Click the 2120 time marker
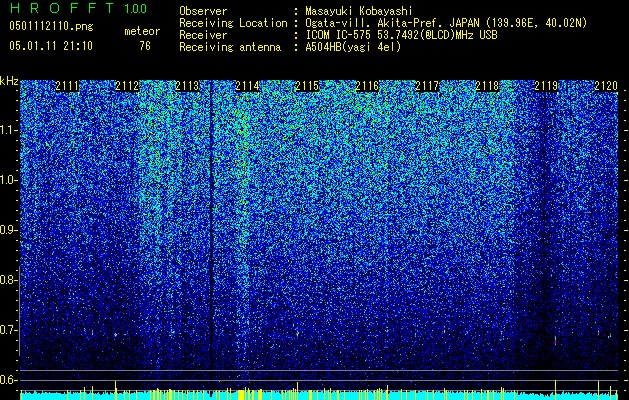This screenshot has width=629, height=400. [x=606, y=86]
